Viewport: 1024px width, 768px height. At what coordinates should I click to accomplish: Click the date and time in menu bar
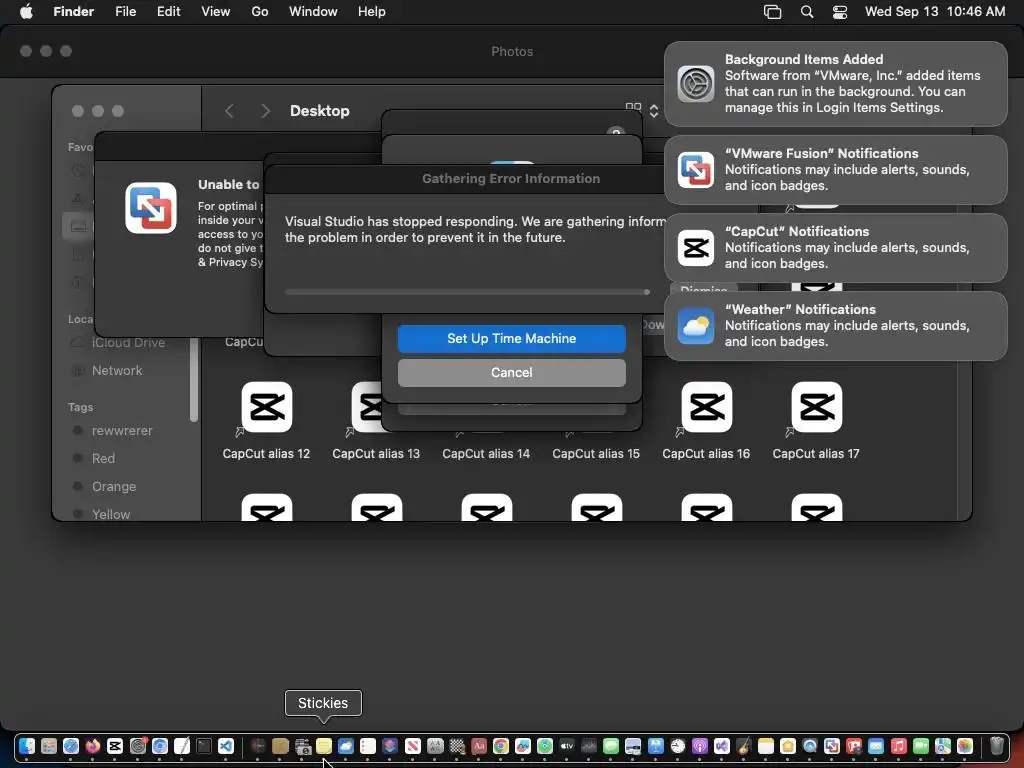coord(935,12)
